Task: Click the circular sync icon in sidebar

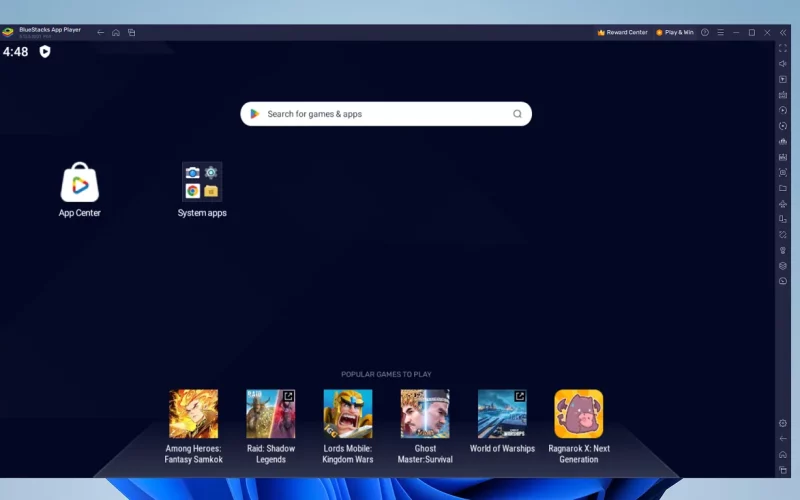Action: pyautogui.click(x=783, y=126)
